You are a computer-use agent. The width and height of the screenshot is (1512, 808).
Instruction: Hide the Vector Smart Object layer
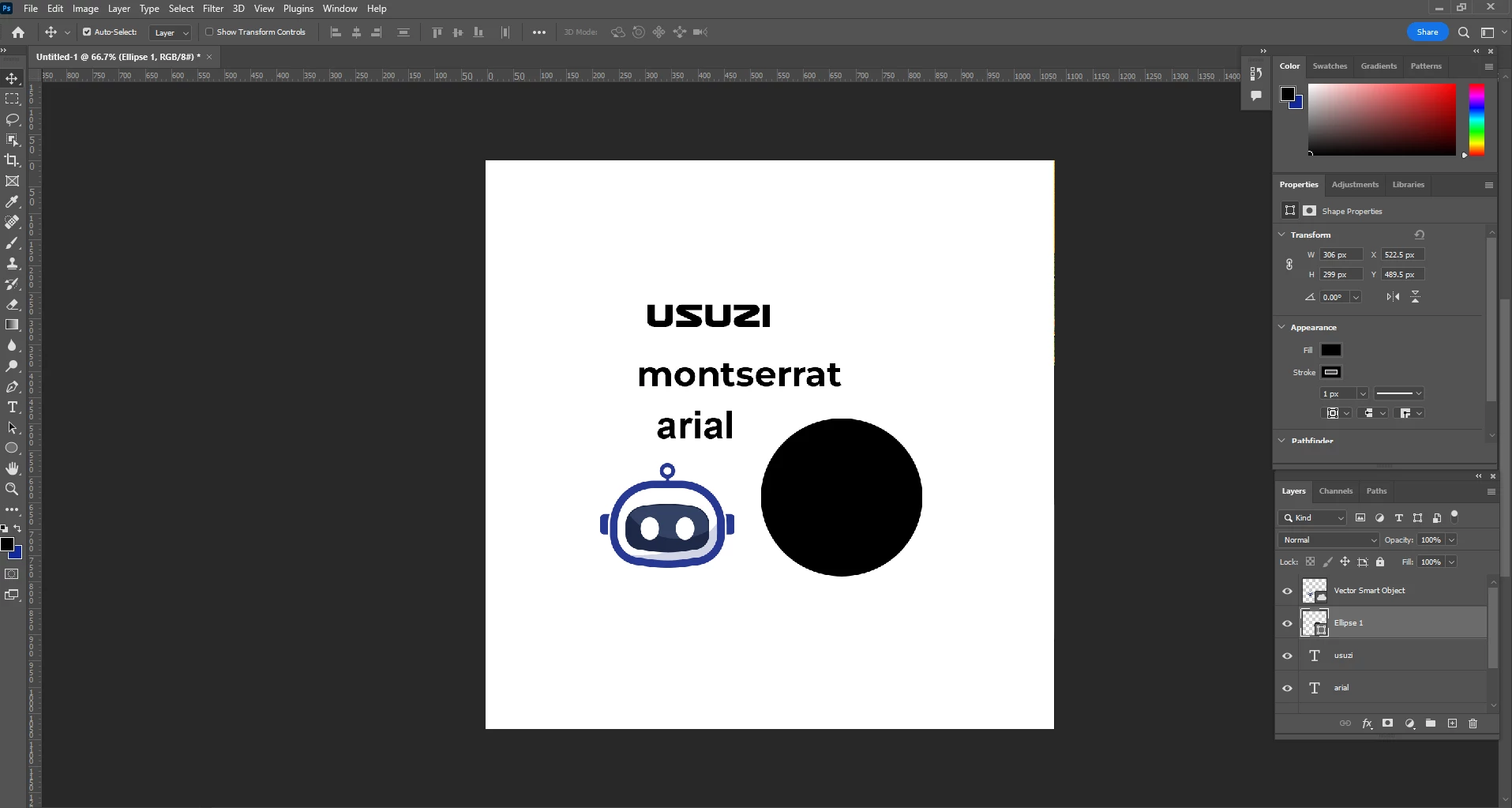(1287, 591)
